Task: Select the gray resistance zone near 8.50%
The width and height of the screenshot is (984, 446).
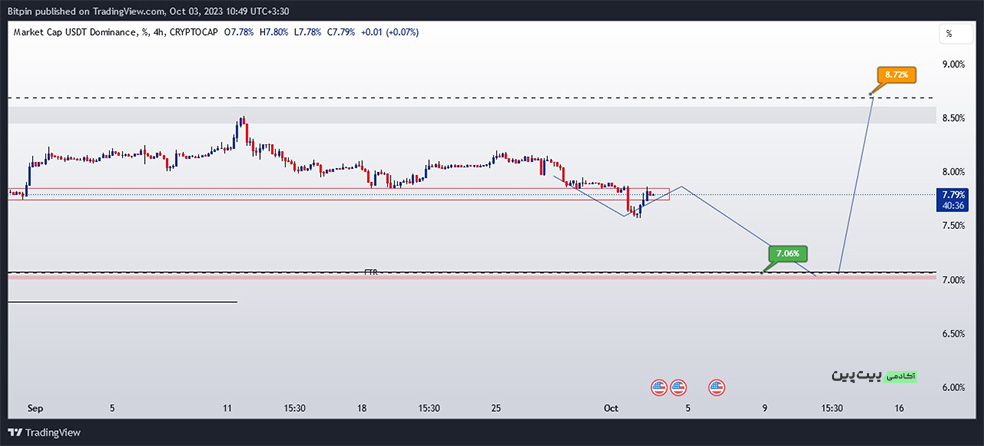Action: pyautogui.click(x=471, y=115)
